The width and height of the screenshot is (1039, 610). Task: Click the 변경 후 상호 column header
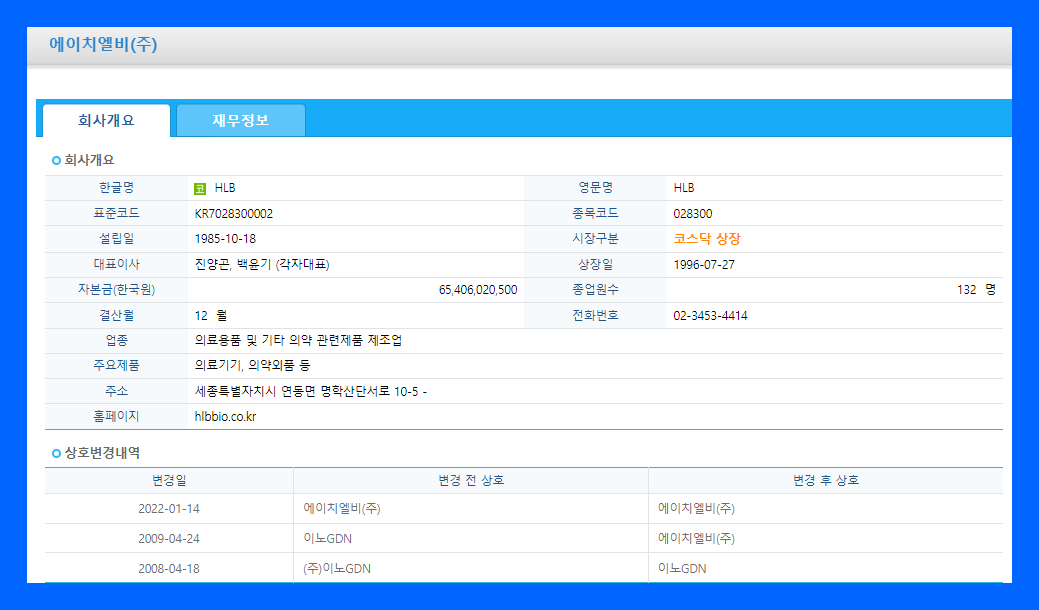(826, 481)
